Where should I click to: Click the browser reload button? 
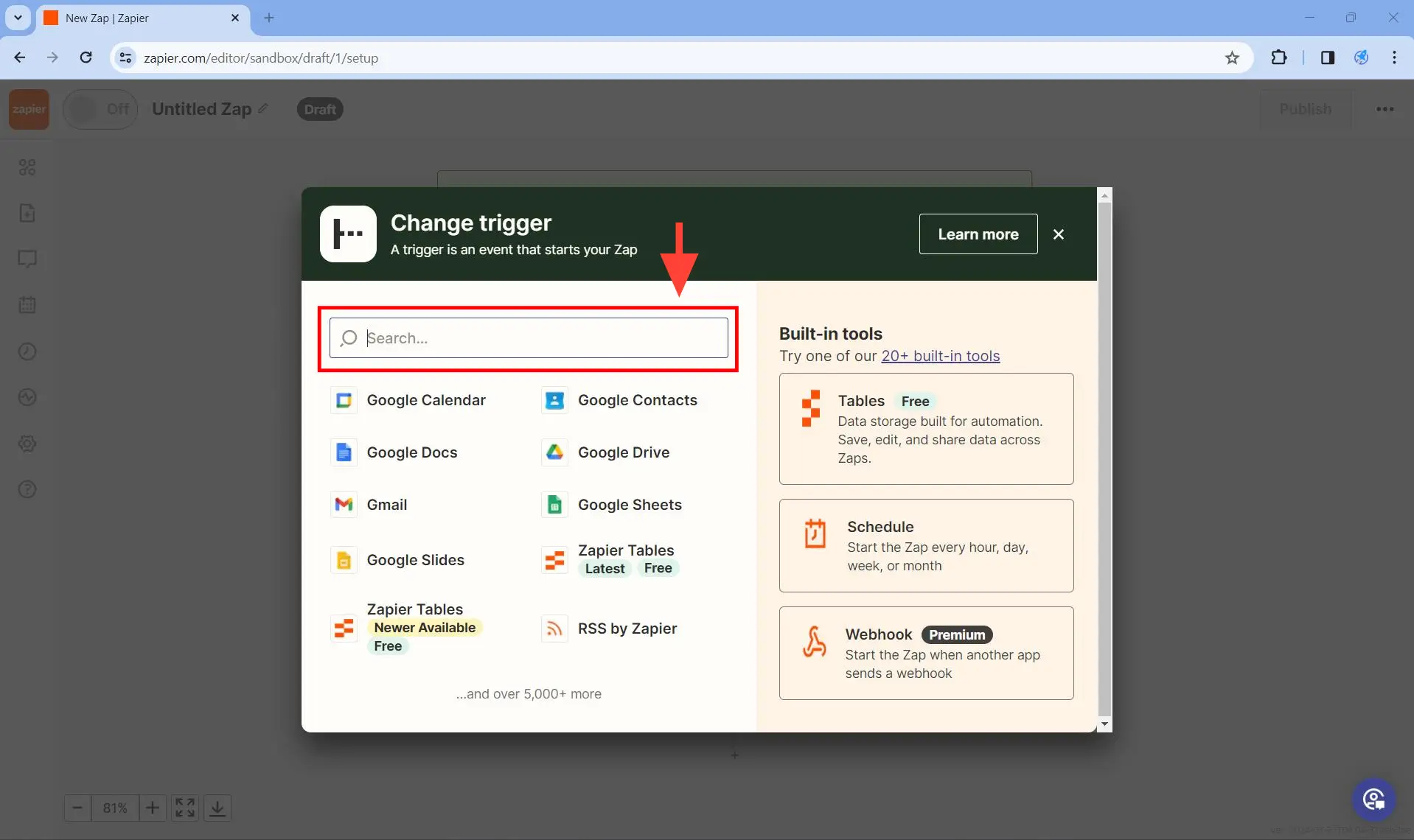coord(86,57)
